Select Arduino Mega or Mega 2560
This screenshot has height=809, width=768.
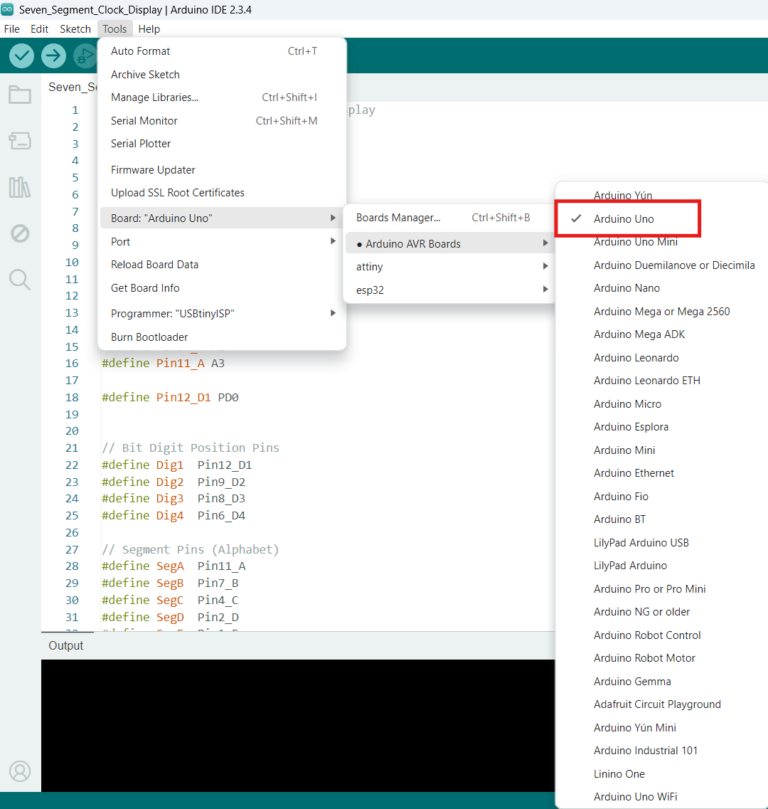(x=662, y=311)
